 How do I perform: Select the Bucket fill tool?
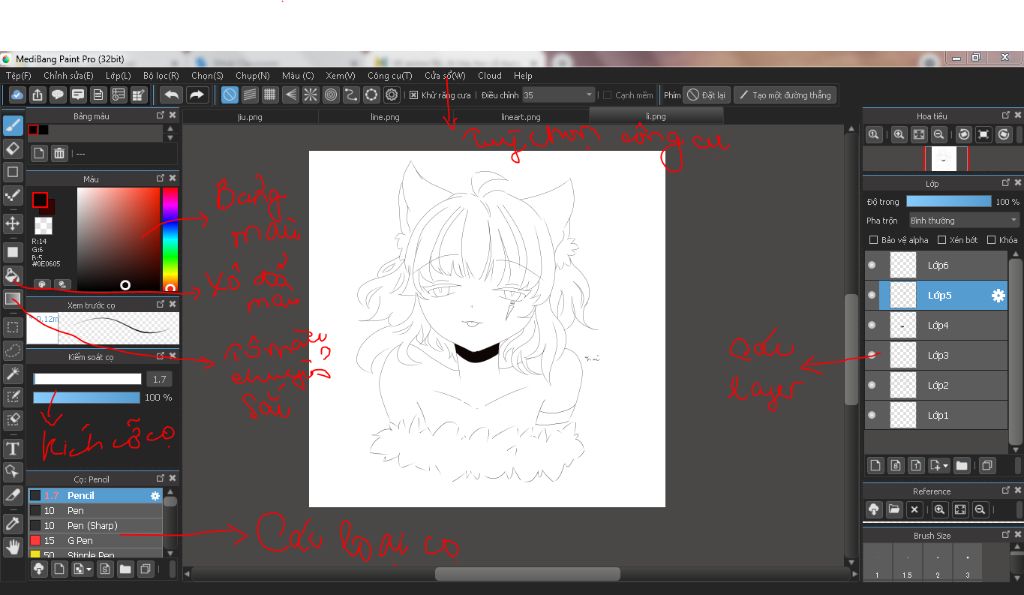(12, 274)
